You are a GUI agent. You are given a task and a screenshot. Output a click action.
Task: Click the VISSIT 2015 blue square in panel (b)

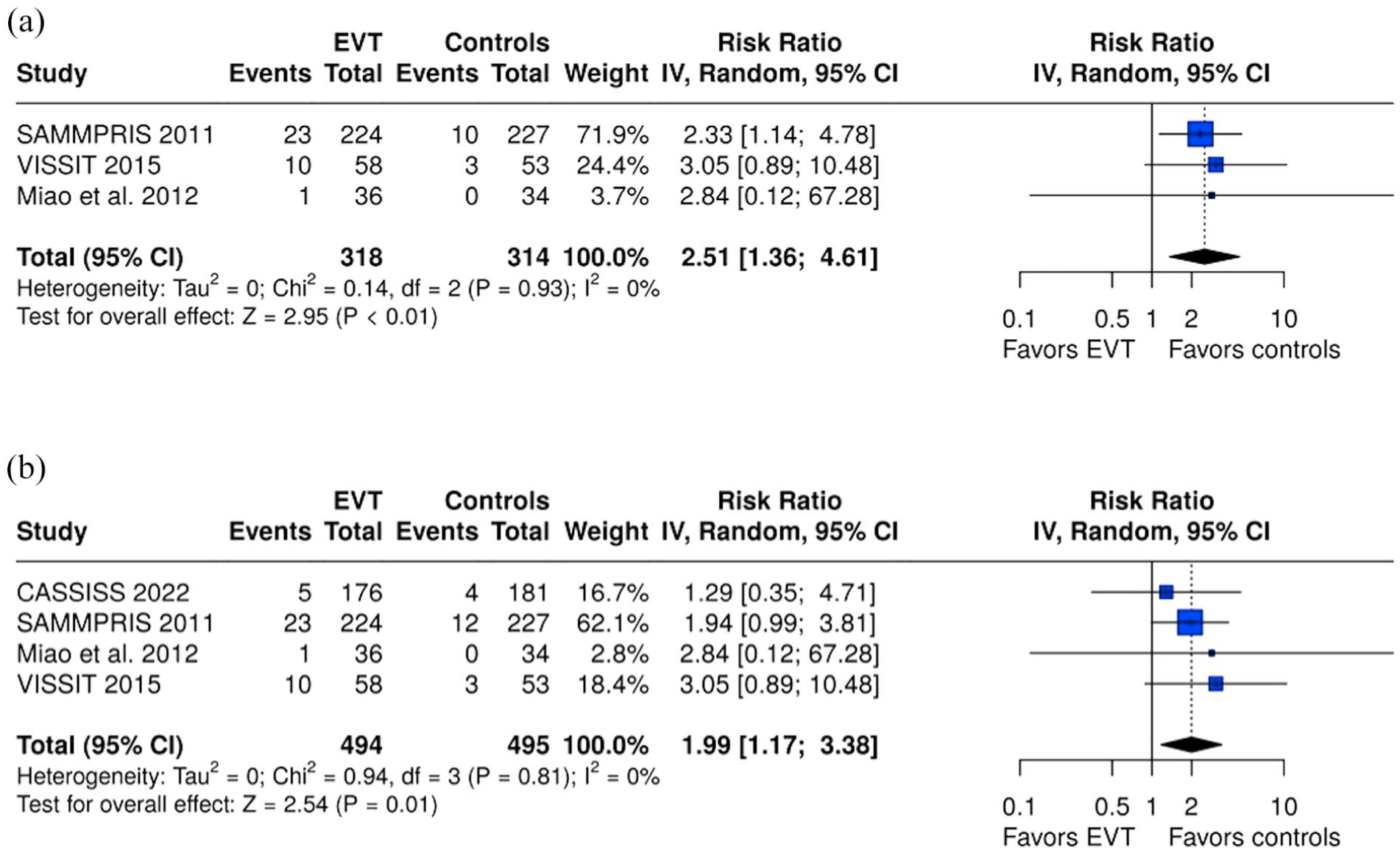click(x=1215, y=684)
